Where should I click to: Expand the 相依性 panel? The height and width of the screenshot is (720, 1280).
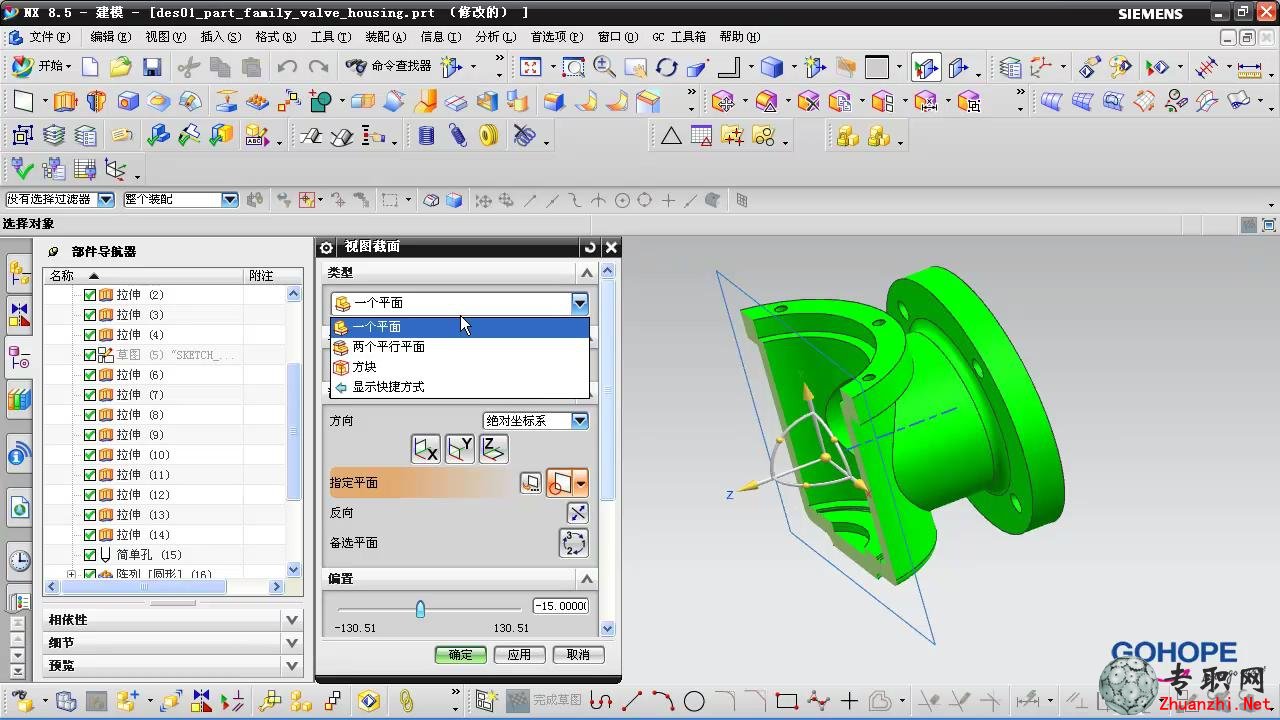(x=292, y=620)
